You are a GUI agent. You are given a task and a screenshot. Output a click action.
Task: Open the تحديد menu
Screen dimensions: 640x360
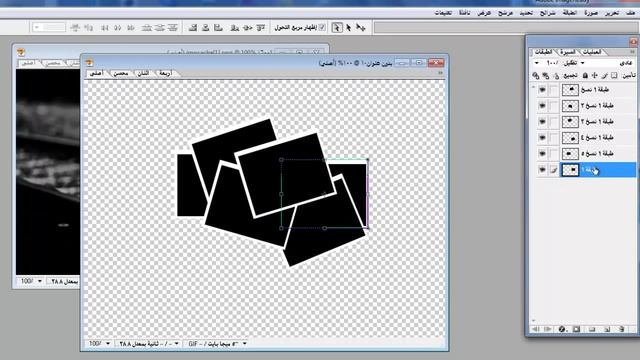526,13
